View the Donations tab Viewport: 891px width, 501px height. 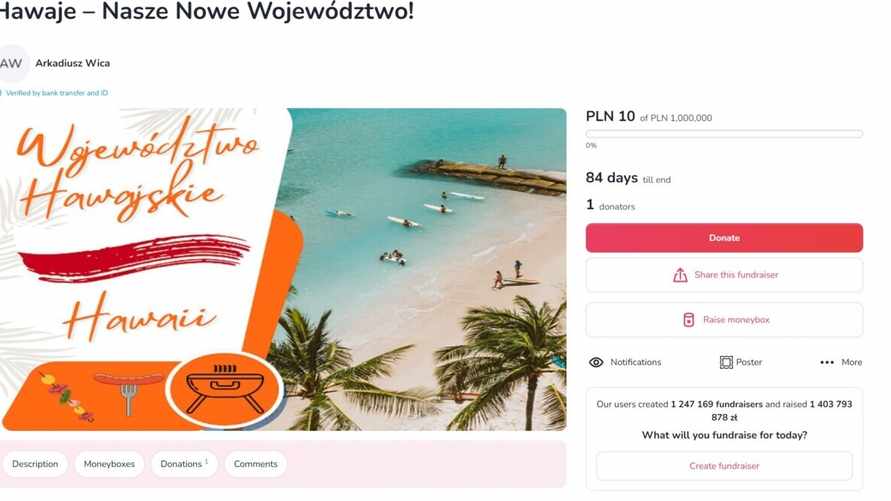pyautogui.click(x=184, y=464)
